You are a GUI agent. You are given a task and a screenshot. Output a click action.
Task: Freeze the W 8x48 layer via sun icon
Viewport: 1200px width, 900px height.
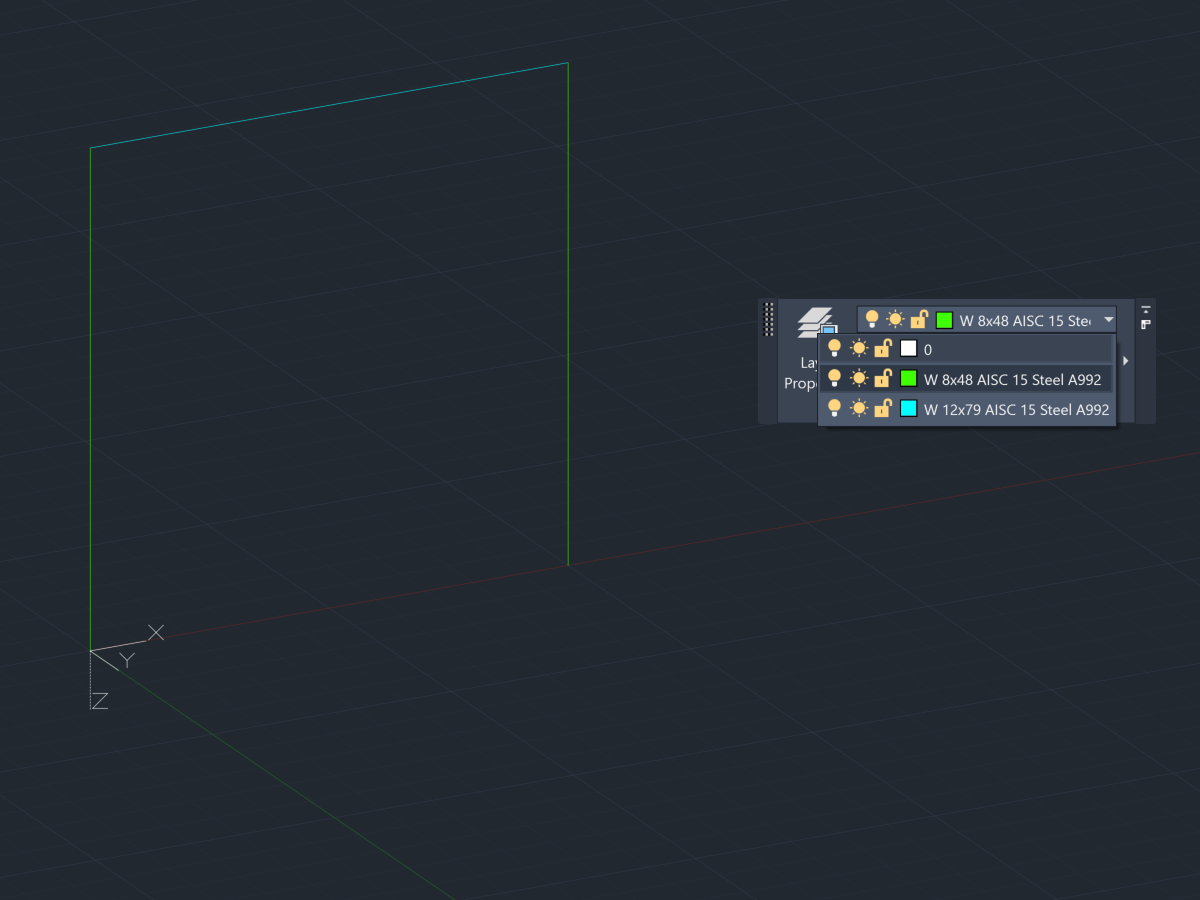(859, 379)
